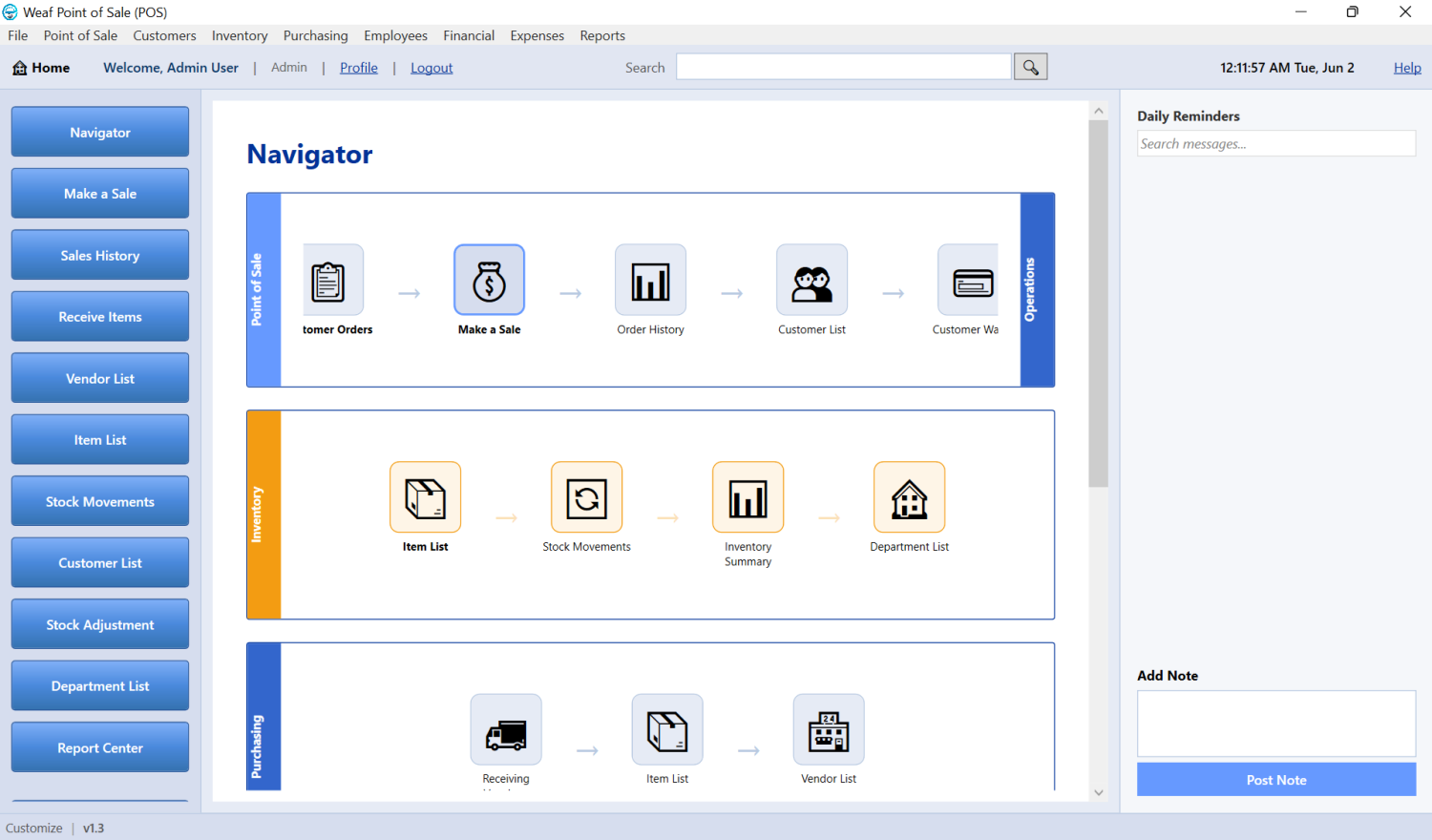This screenshot has width=1432, height=840.
Task: Open the Financial menu
Action: tap(469, 35)
